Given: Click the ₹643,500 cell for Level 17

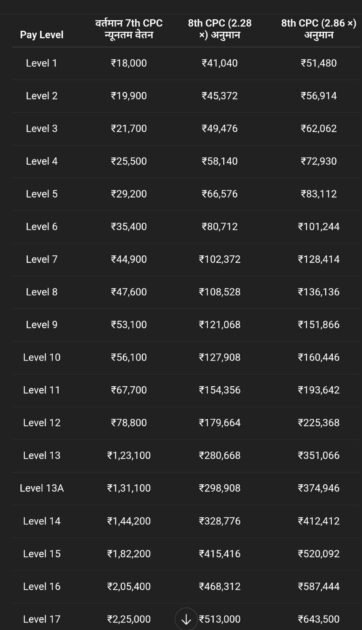Looking at the screenshot, I should click(319, 619).
